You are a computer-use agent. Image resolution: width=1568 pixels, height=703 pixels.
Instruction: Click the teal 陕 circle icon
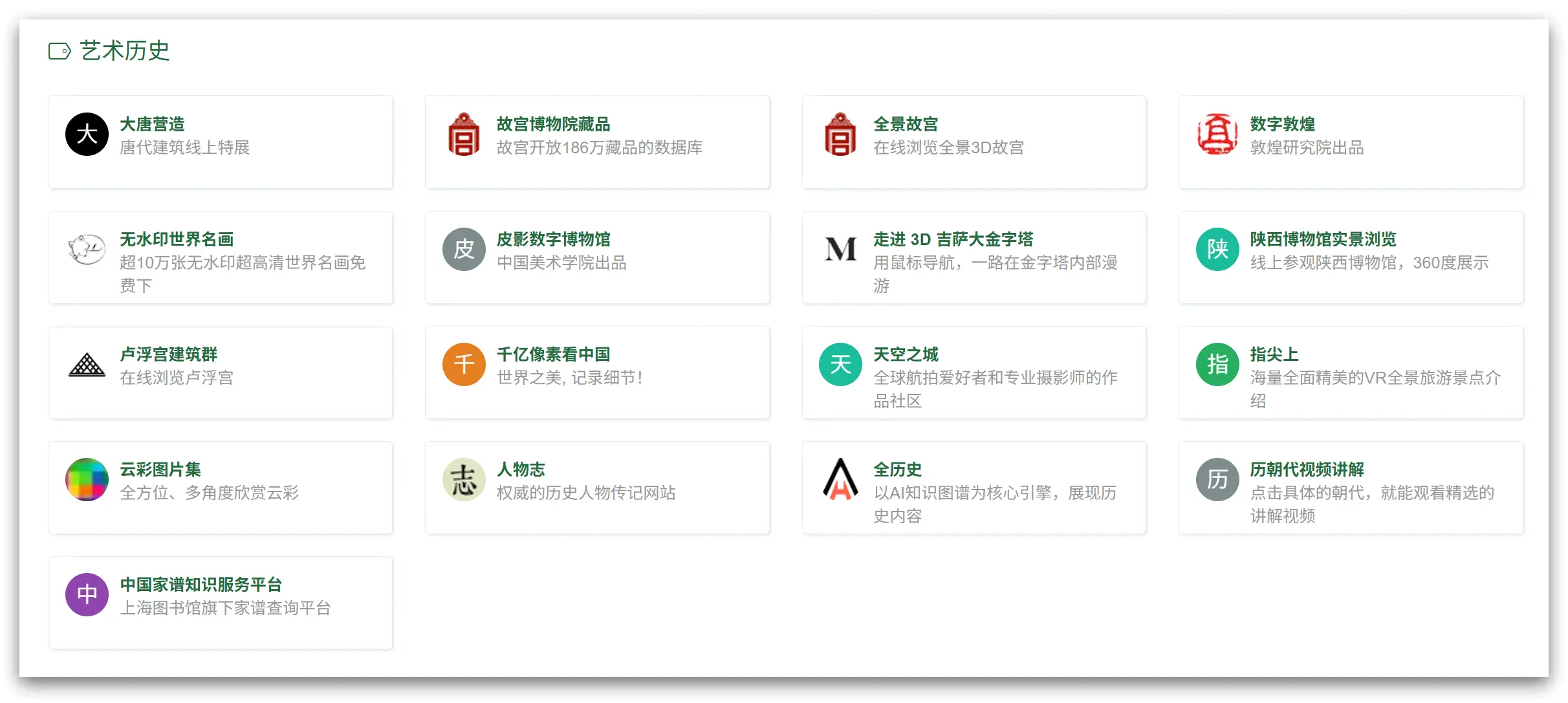pos(1217,250)
